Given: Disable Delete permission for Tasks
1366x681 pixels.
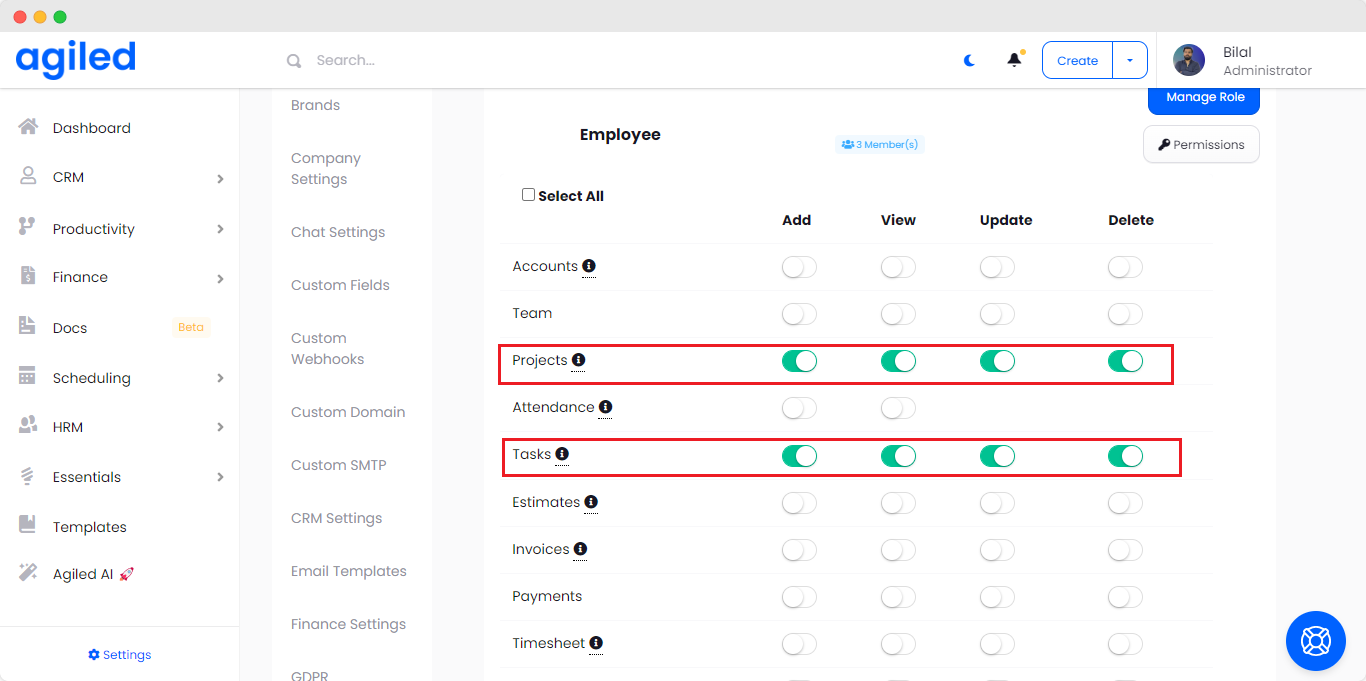Looking at the screenshot, I should (1125, 456).
